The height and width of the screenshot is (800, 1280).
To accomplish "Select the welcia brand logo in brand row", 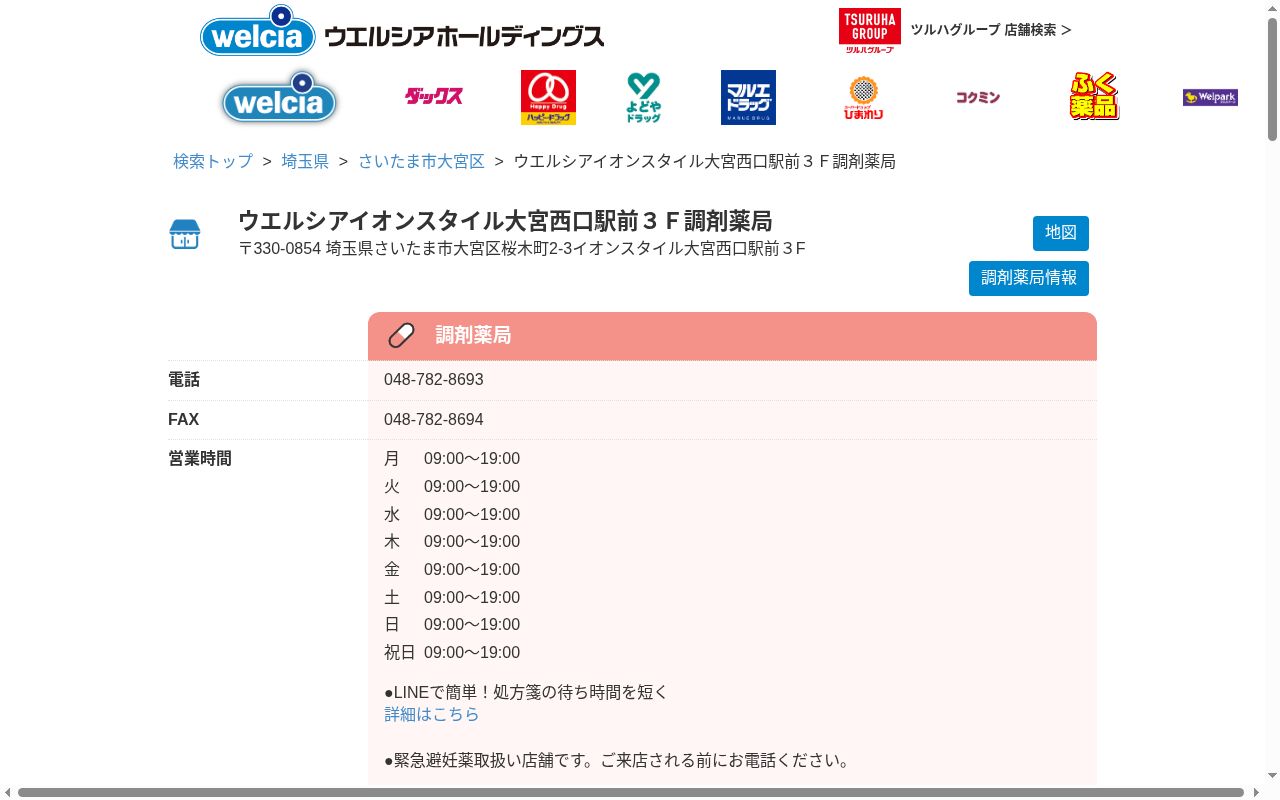I will pos(279,97).
